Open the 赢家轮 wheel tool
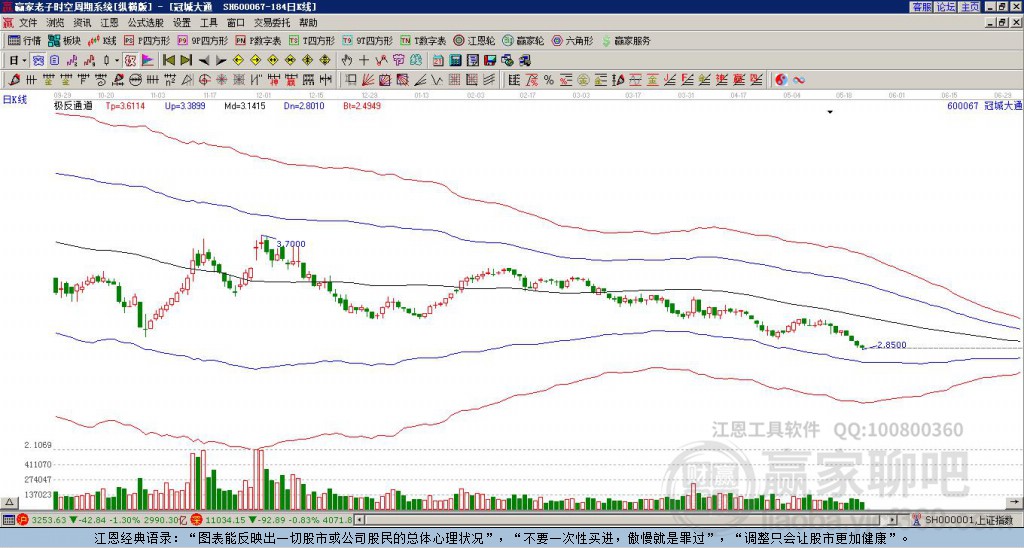Screen dimensions: 1024x548 pos(523,40)
